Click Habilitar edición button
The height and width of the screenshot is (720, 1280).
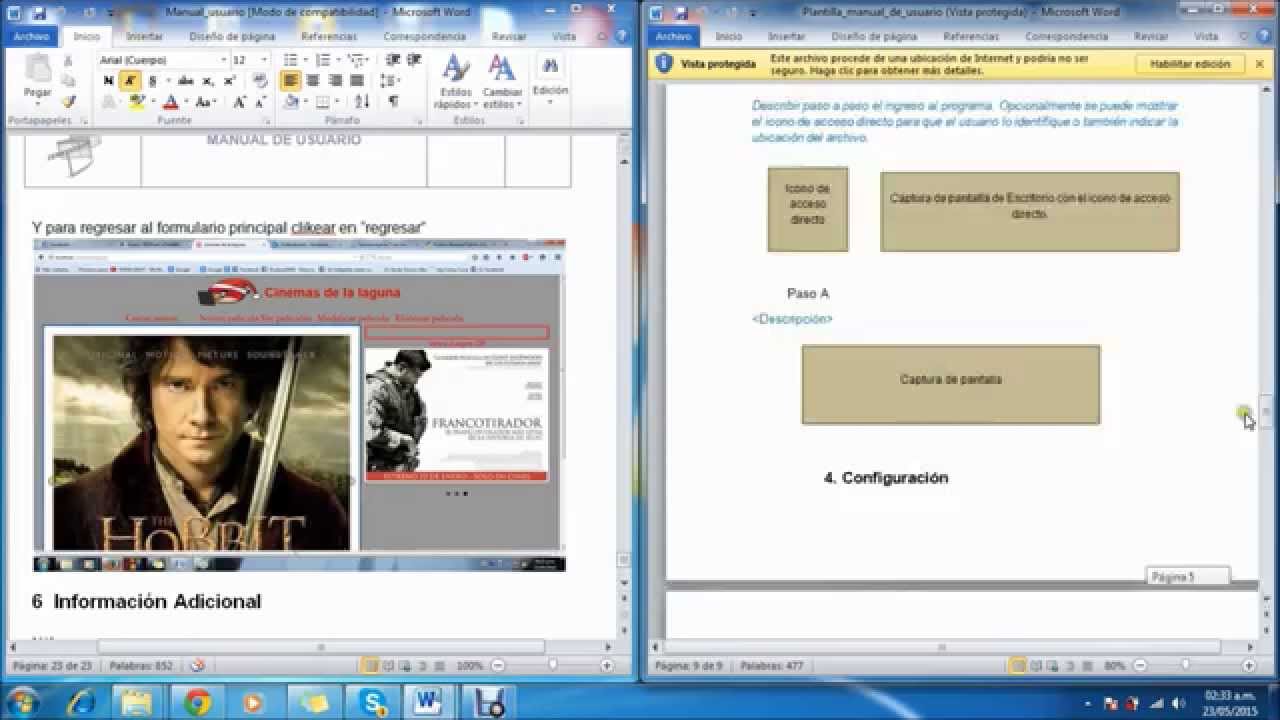click(x=1190, y=63)
